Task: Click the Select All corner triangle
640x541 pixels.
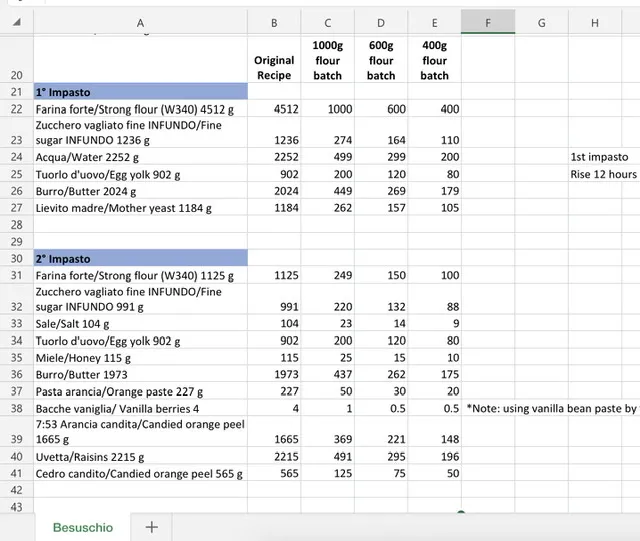Action: pyautogui.click(x=18, y=22)
